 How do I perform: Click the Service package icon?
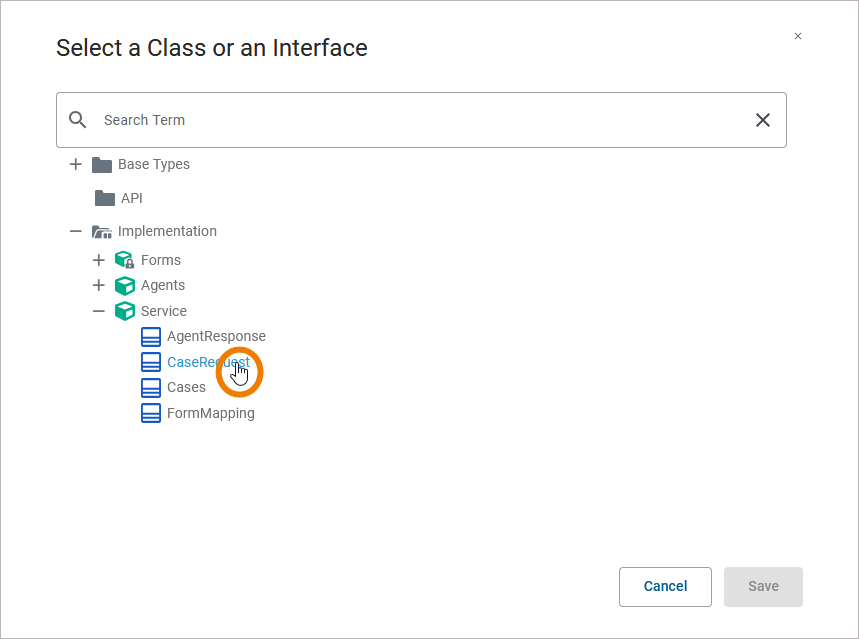(125, 311)
